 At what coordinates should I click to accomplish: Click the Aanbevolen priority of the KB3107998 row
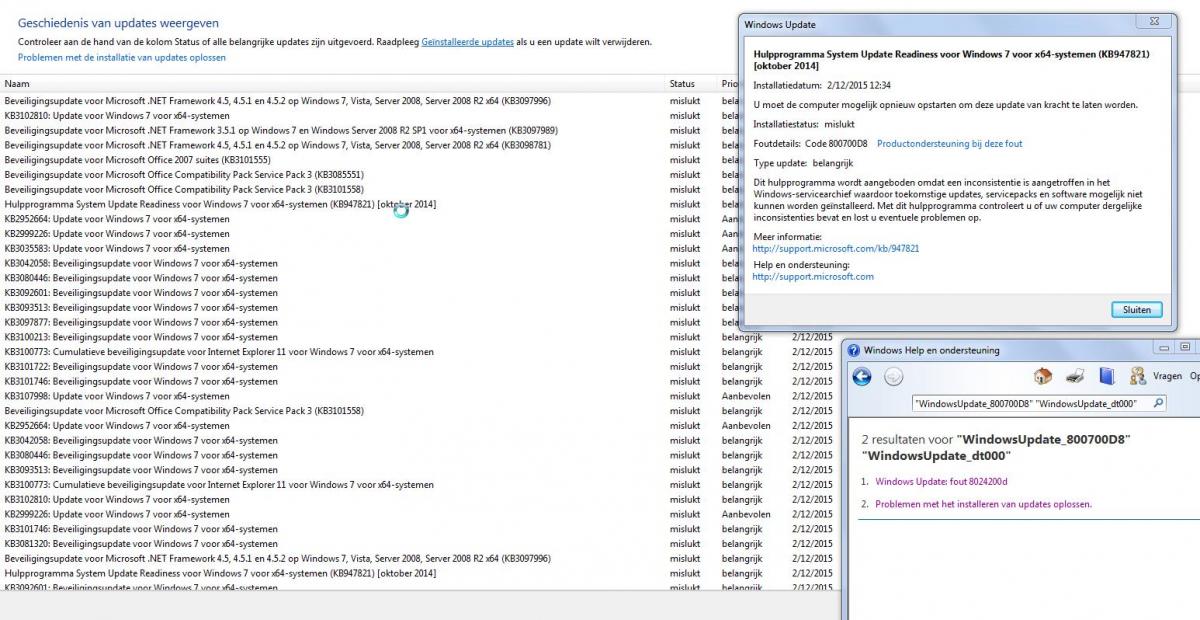click(x=744, y=396)
